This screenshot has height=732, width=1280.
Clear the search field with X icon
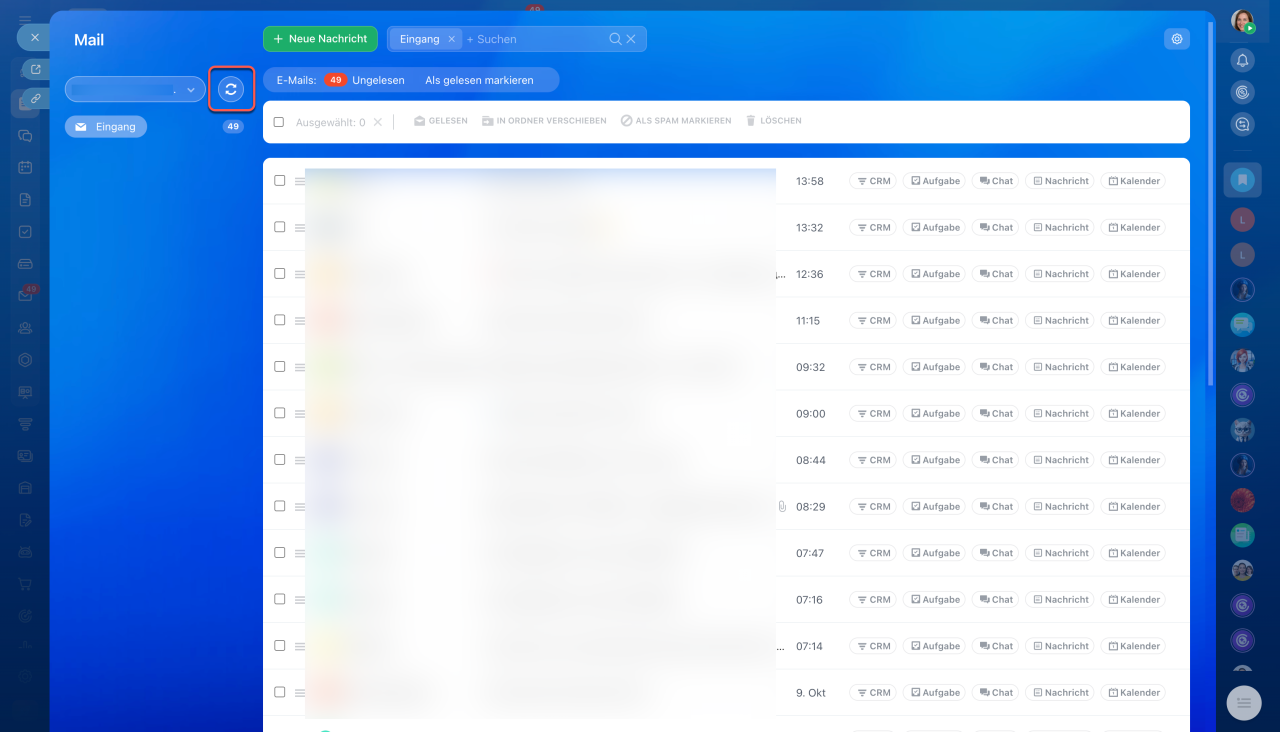tap(631, 39)
